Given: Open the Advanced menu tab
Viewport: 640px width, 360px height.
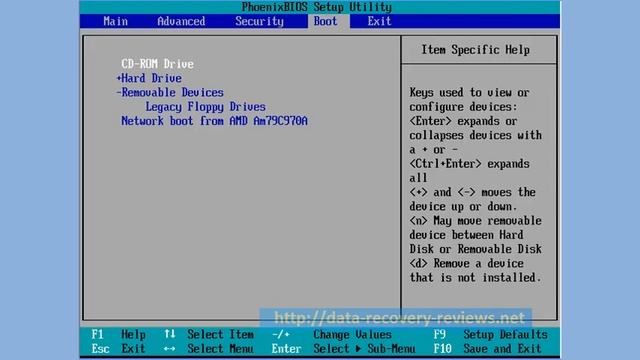Looking at the screenshot, I should (x=181, y=21).
